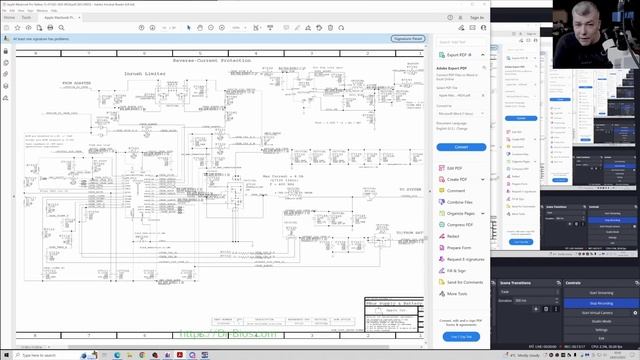640x360 pixels.
Task: Rotate the page with the rotate icon
Action: pos(319,28)
